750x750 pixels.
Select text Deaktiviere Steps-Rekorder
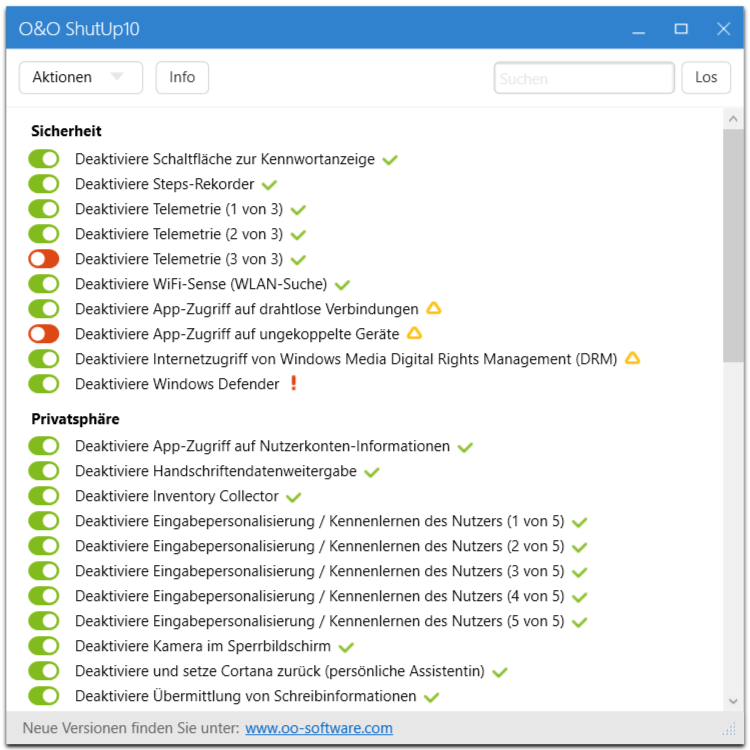point(165,184)
